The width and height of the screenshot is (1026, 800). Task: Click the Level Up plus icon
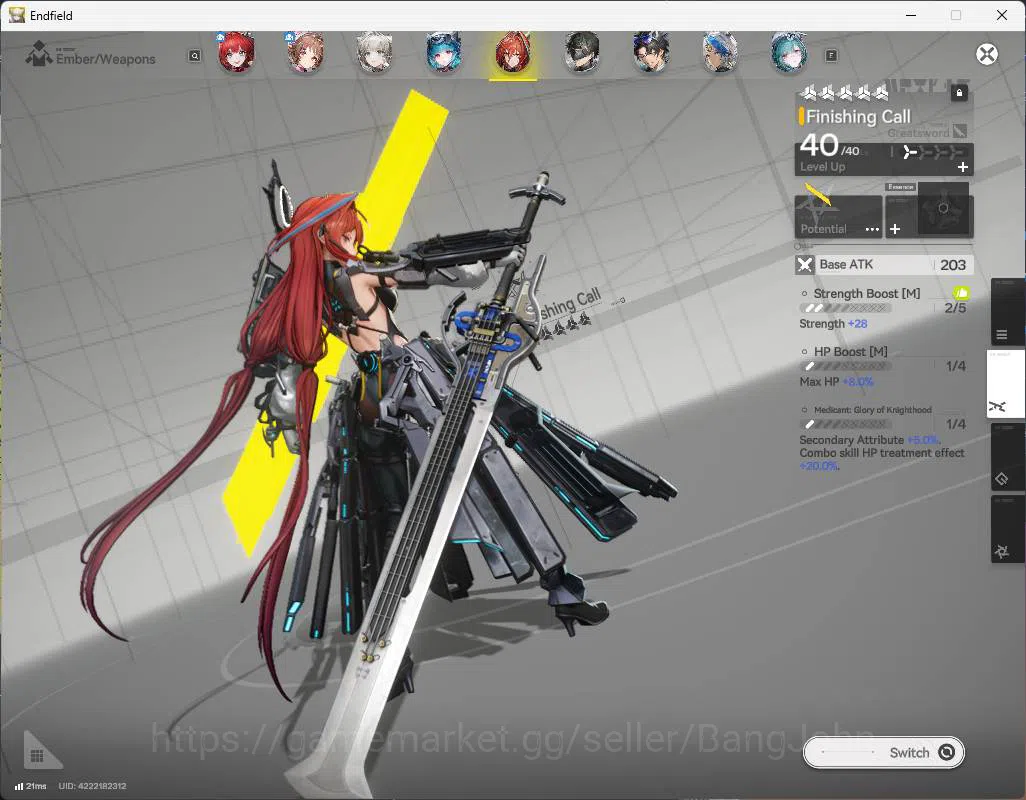[x=963, y=167]
